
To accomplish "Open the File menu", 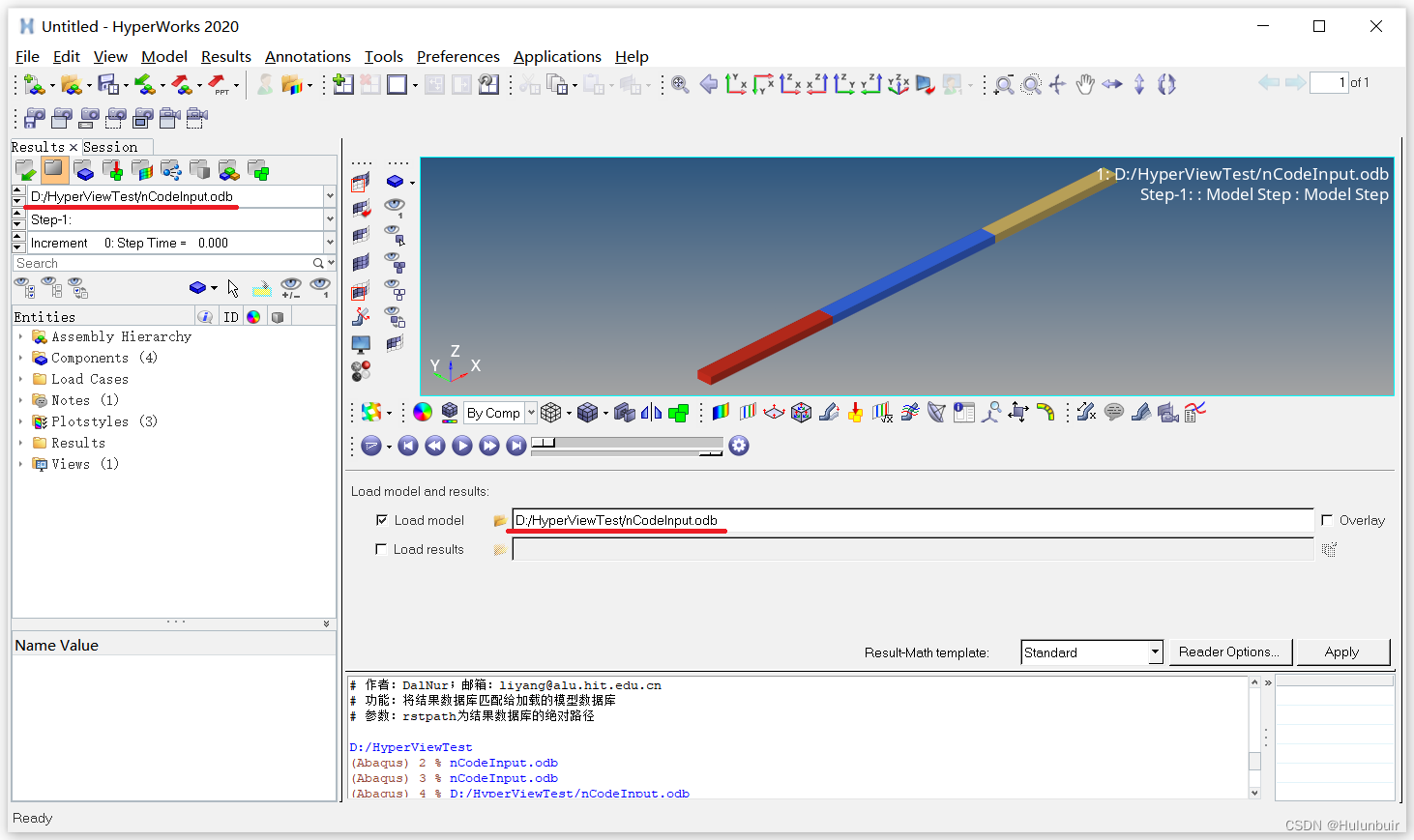I will coord(27,57).
